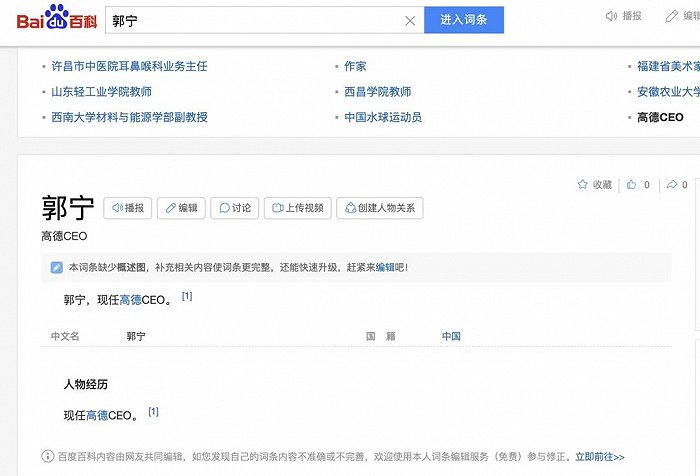Click the pencil edit icon in header
The height and width of the screenshot is (476, 700).
pyautogui.click(x=671, y=16)
